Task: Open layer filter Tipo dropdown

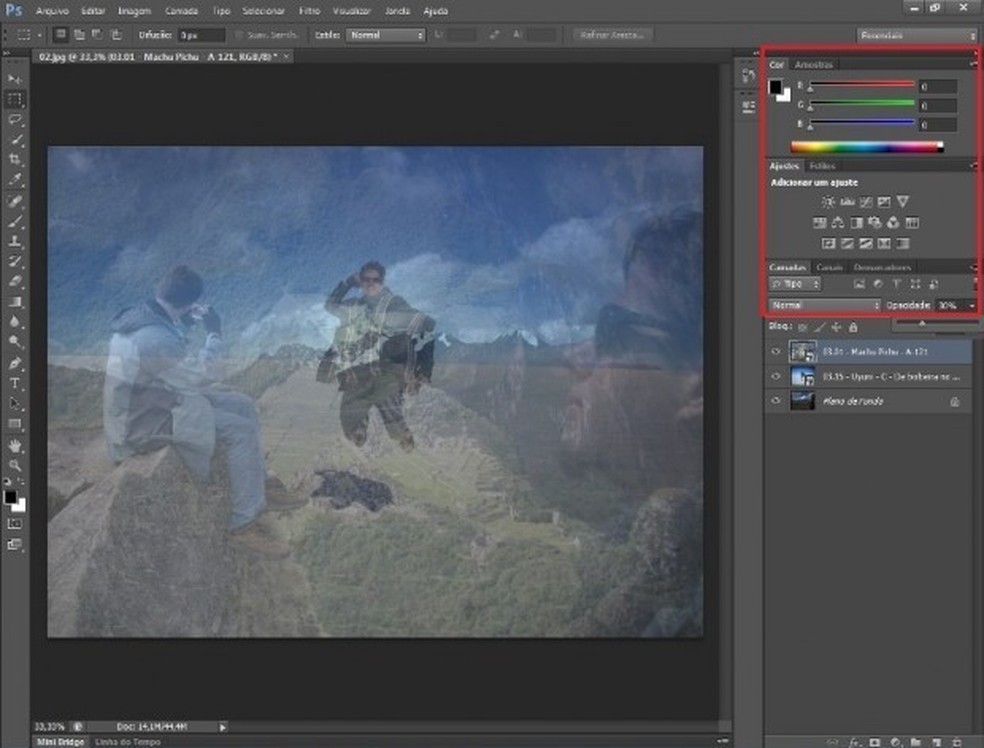Action: point(795,284)
